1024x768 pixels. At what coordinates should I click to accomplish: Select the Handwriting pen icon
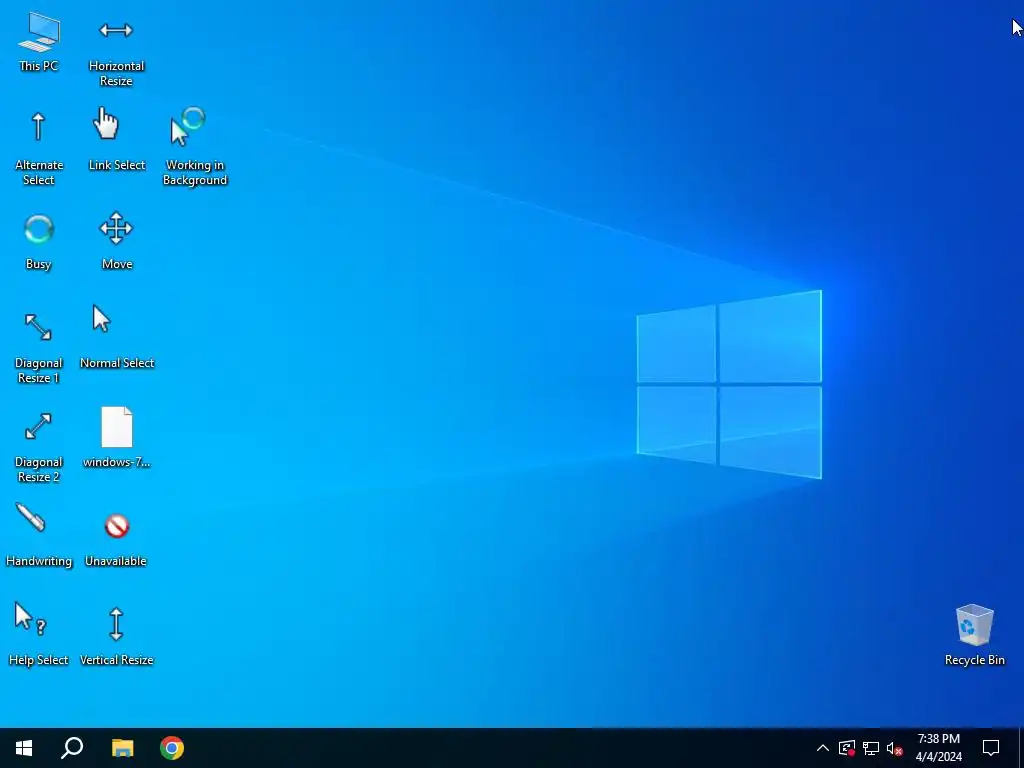30,517
